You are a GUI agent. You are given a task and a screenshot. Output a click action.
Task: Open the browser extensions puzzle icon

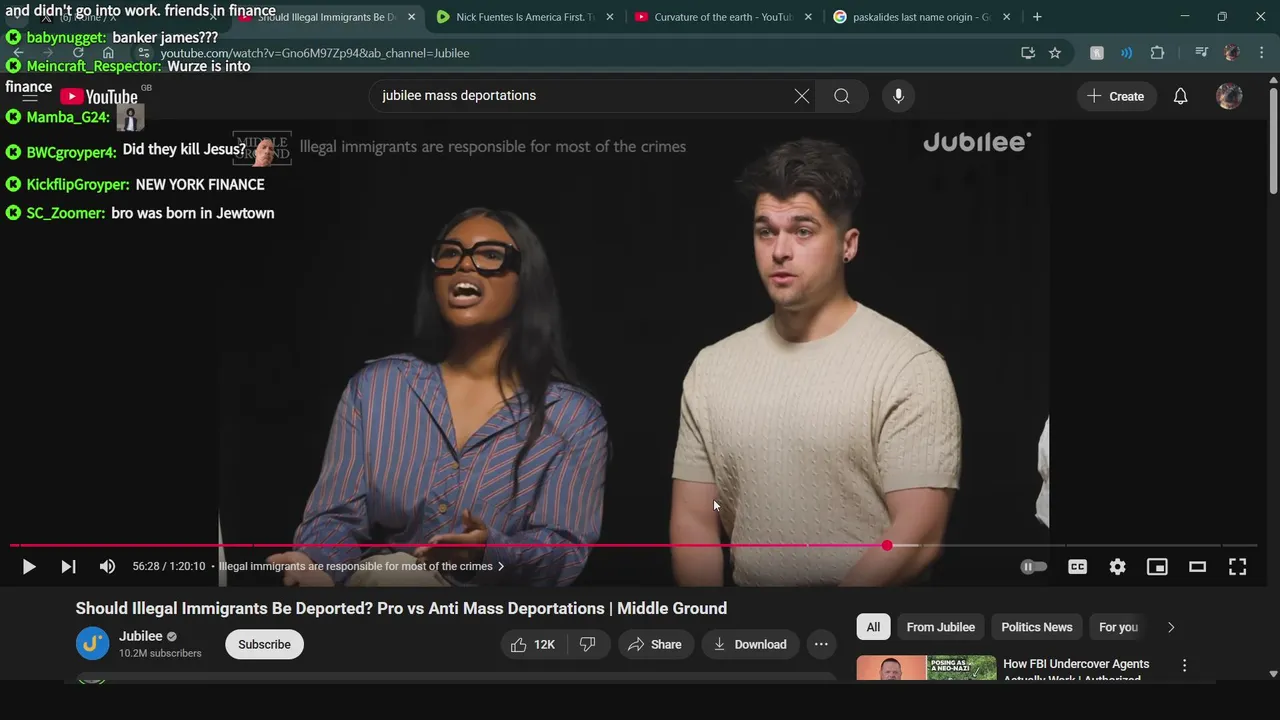1157,53
